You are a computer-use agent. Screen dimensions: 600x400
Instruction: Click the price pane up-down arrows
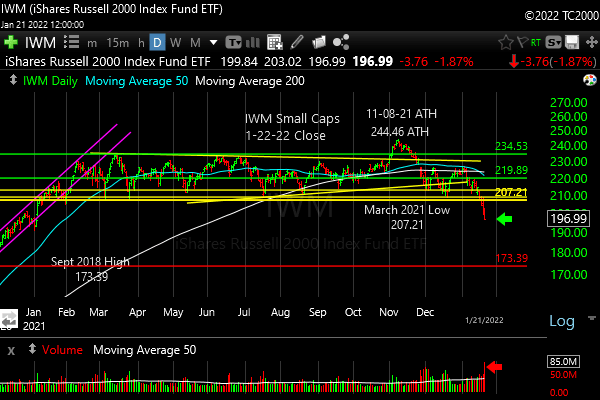[13, 80]
